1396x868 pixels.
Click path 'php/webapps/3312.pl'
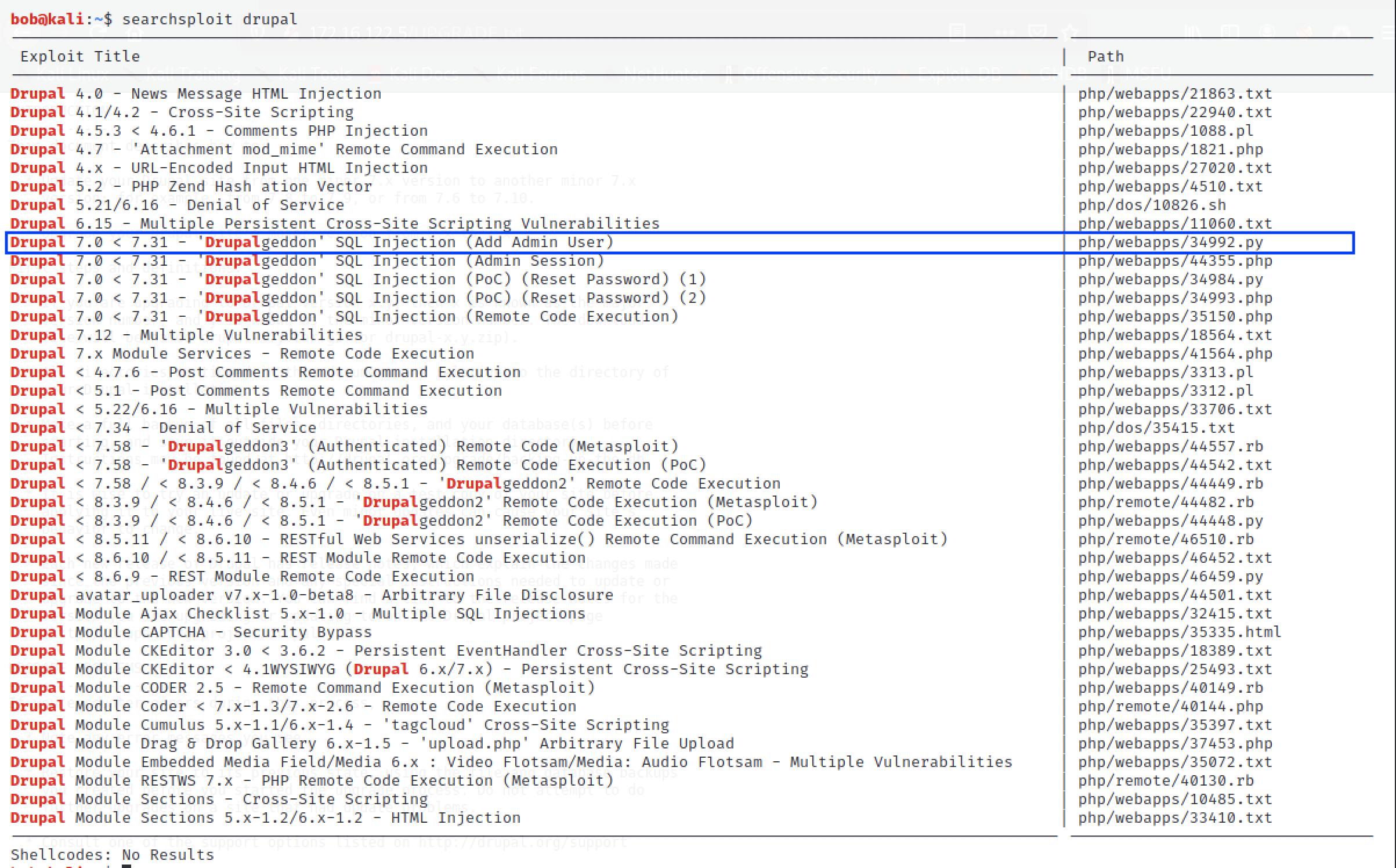(x=1166, y=390)
